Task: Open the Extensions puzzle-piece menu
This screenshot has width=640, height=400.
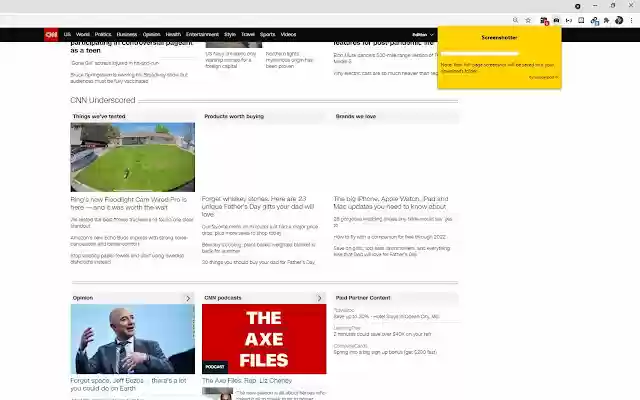Action: (x=607, y=20)
